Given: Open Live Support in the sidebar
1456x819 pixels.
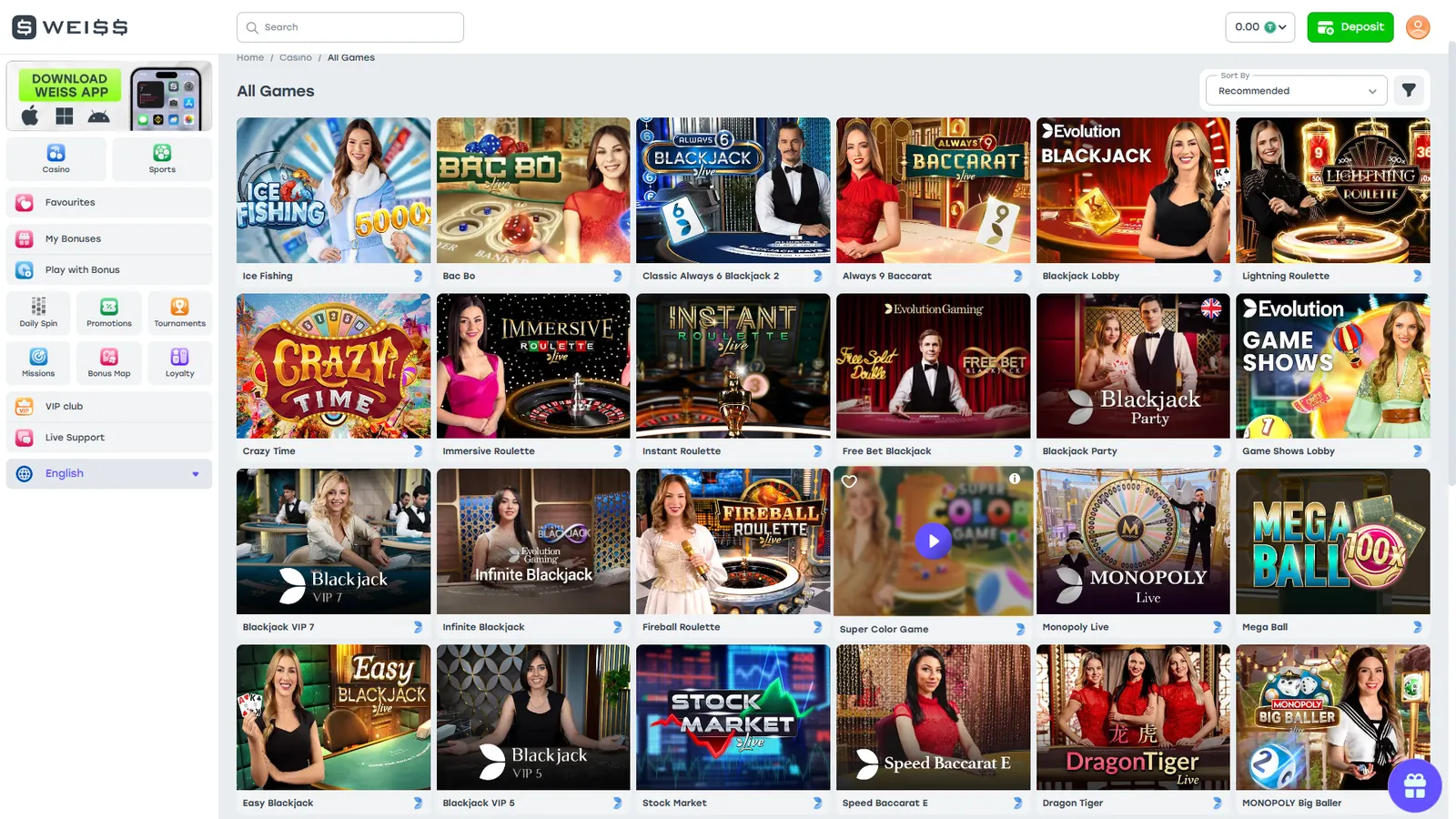Looking at the screenshot, I should click(x=109, y=438).
